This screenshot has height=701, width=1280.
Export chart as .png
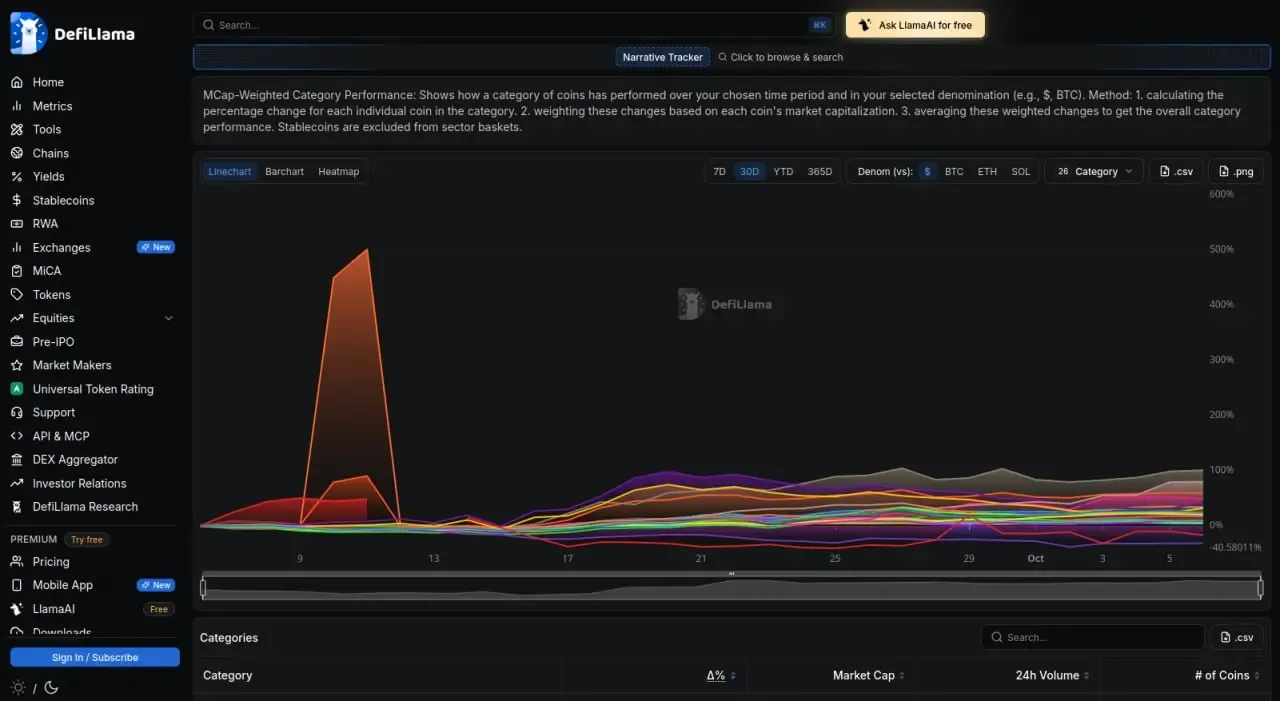pyautogui.click(x=1236, y=172)
